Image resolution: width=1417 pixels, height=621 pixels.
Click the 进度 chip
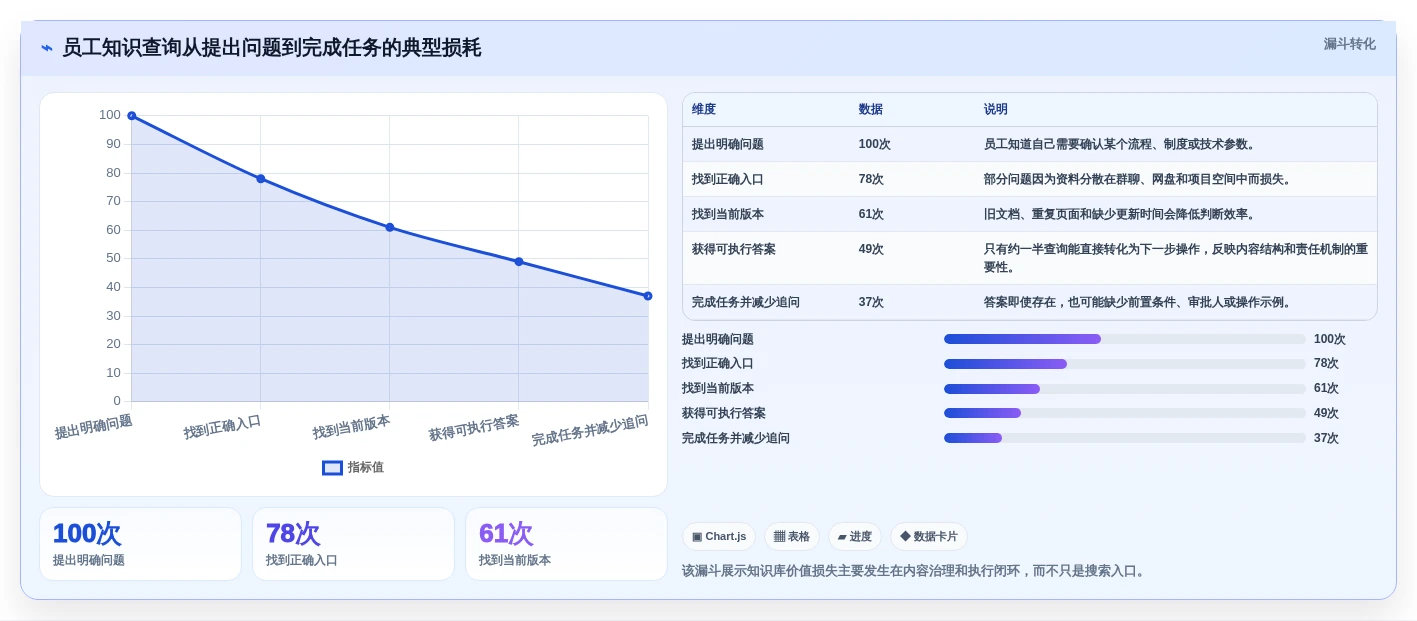click(x=854, y=537)
